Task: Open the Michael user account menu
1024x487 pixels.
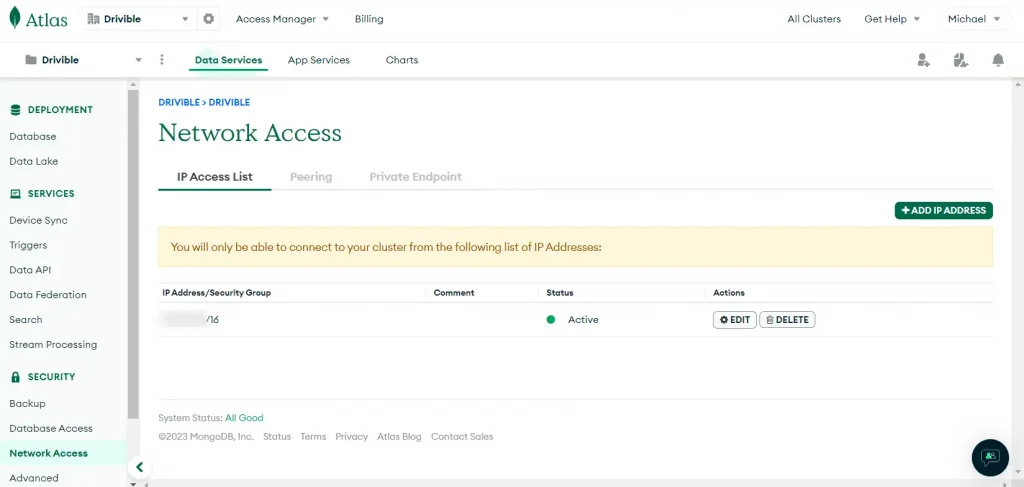Action: tap(974, 19)
